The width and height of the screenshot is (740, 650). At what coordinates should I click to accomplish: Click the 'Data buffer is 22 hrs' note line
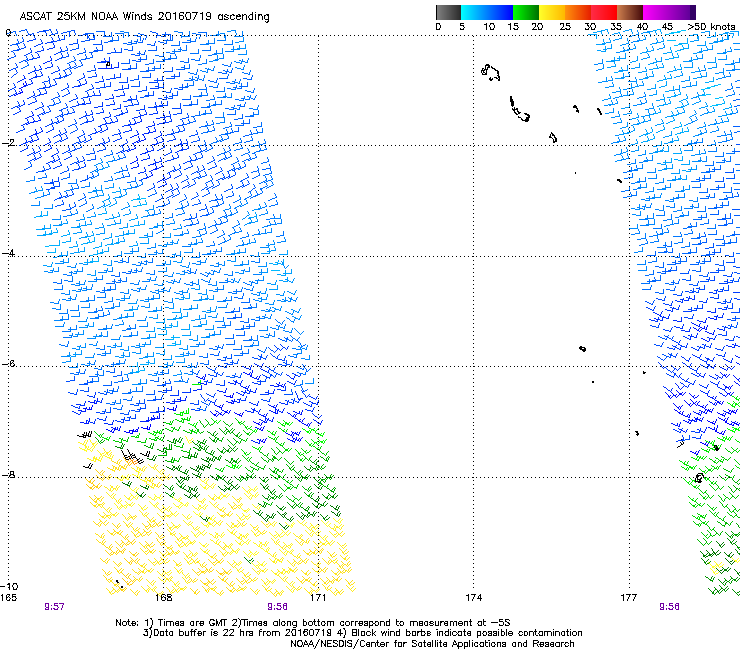pos(362,633)
